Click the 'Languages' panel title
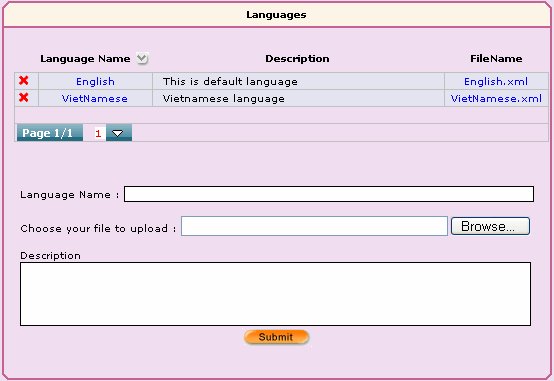This screenshot has height=381, width=554. 276,15
